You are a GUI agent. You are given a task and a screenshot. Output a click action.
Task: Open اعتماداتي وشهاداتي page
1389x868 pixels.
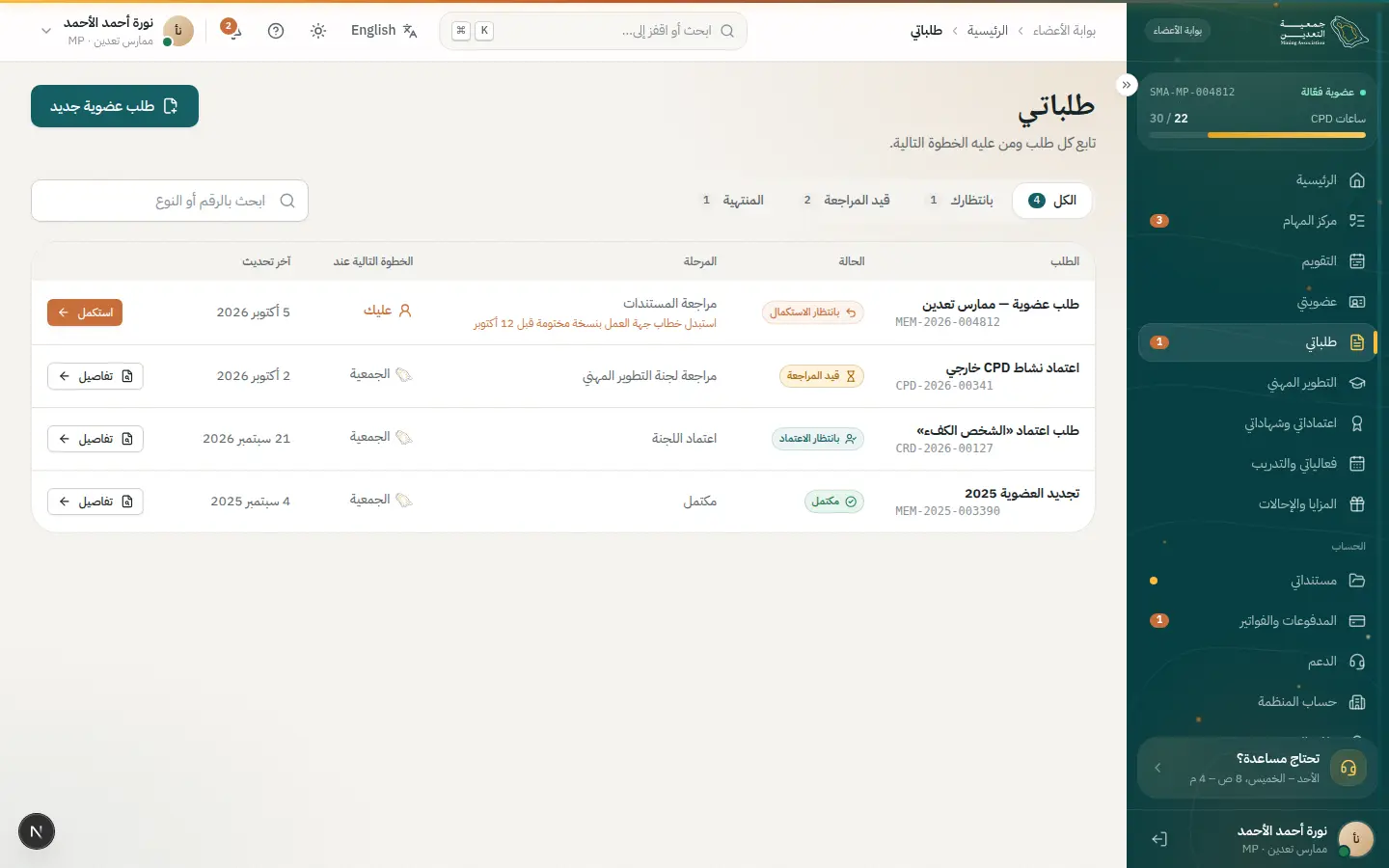(1258, 423)
